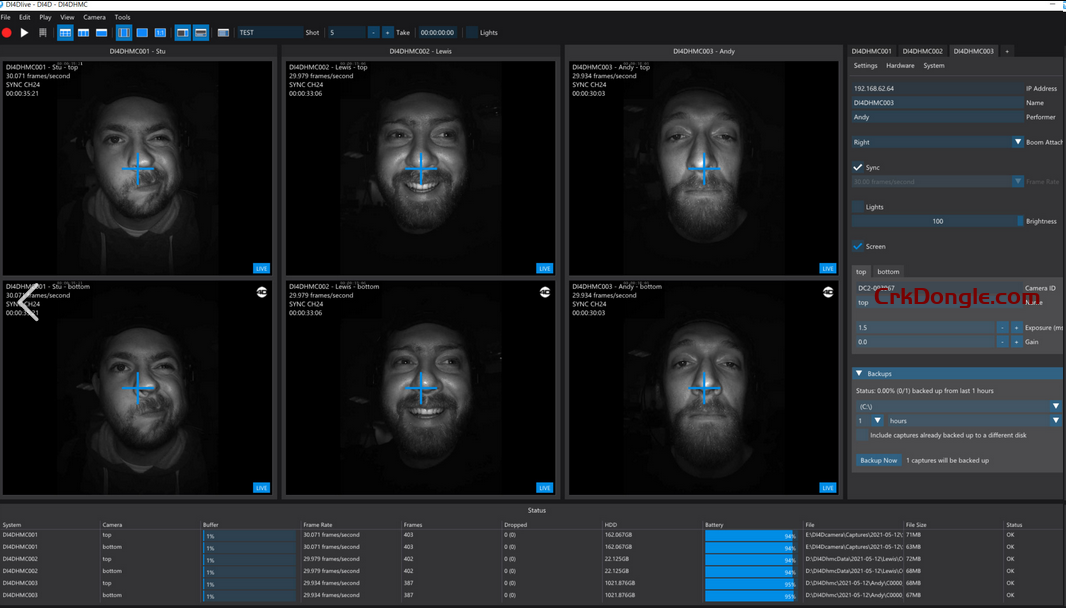Toggle the right side panel icon
Viewport: 1066px width, 608px height.
[183, 33]
